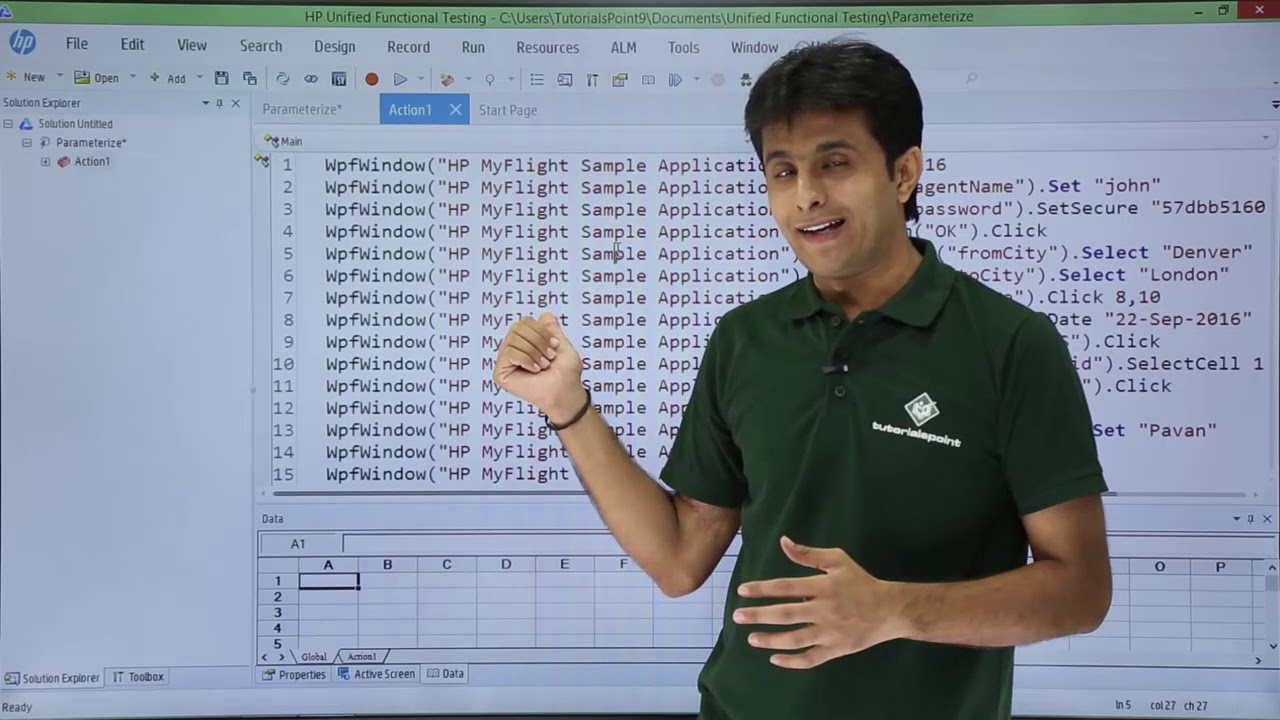1280x720 pixels.
Task: Open Solution Explorer panel options dropdown
Action: tap(206, 103)
